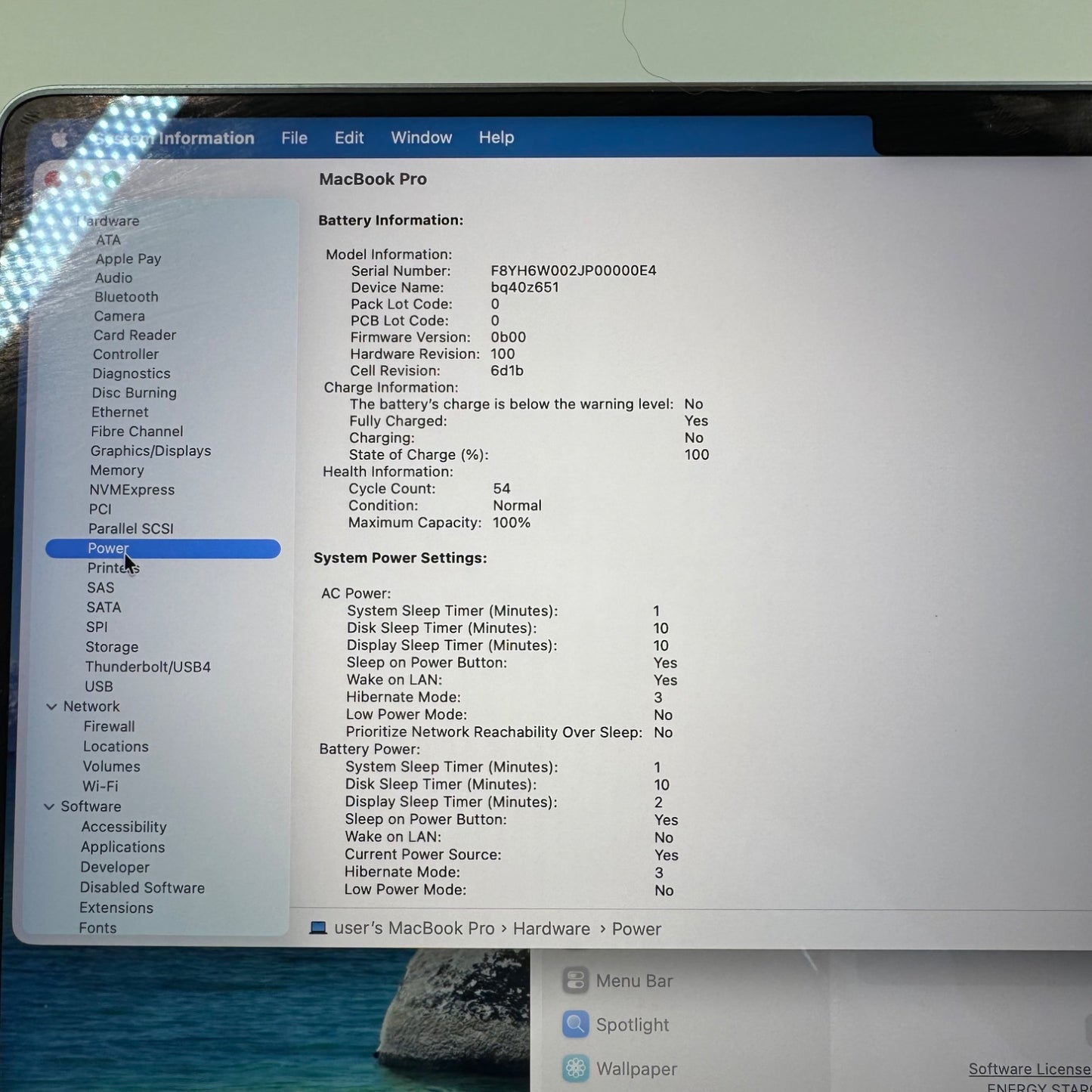This screenshot has width=1092, height=1092.
Task: Click the Maximum Capacity value 100%
Action: pos(512,523)
